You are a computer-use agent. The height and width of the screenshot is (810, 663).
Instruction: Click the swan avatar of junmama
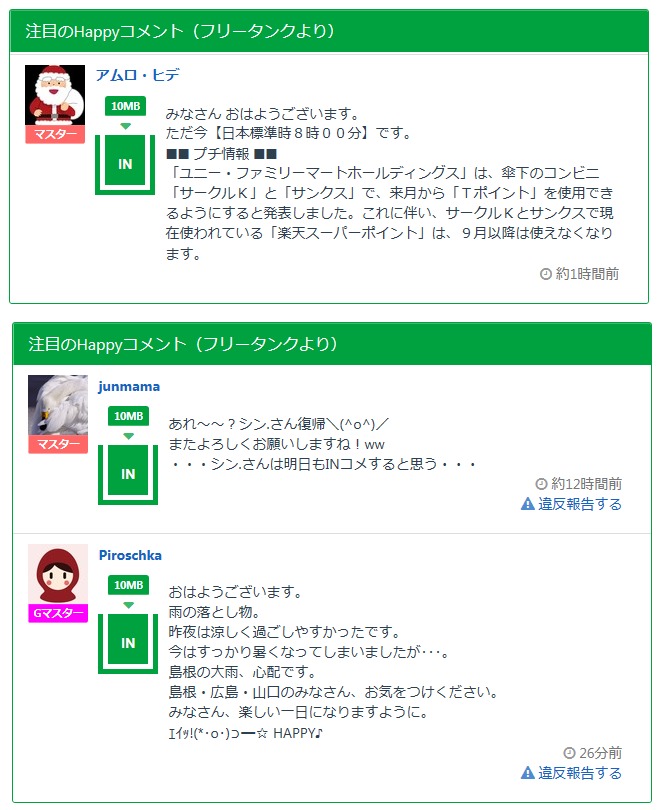pyautogui.click(x=58, y=404)
